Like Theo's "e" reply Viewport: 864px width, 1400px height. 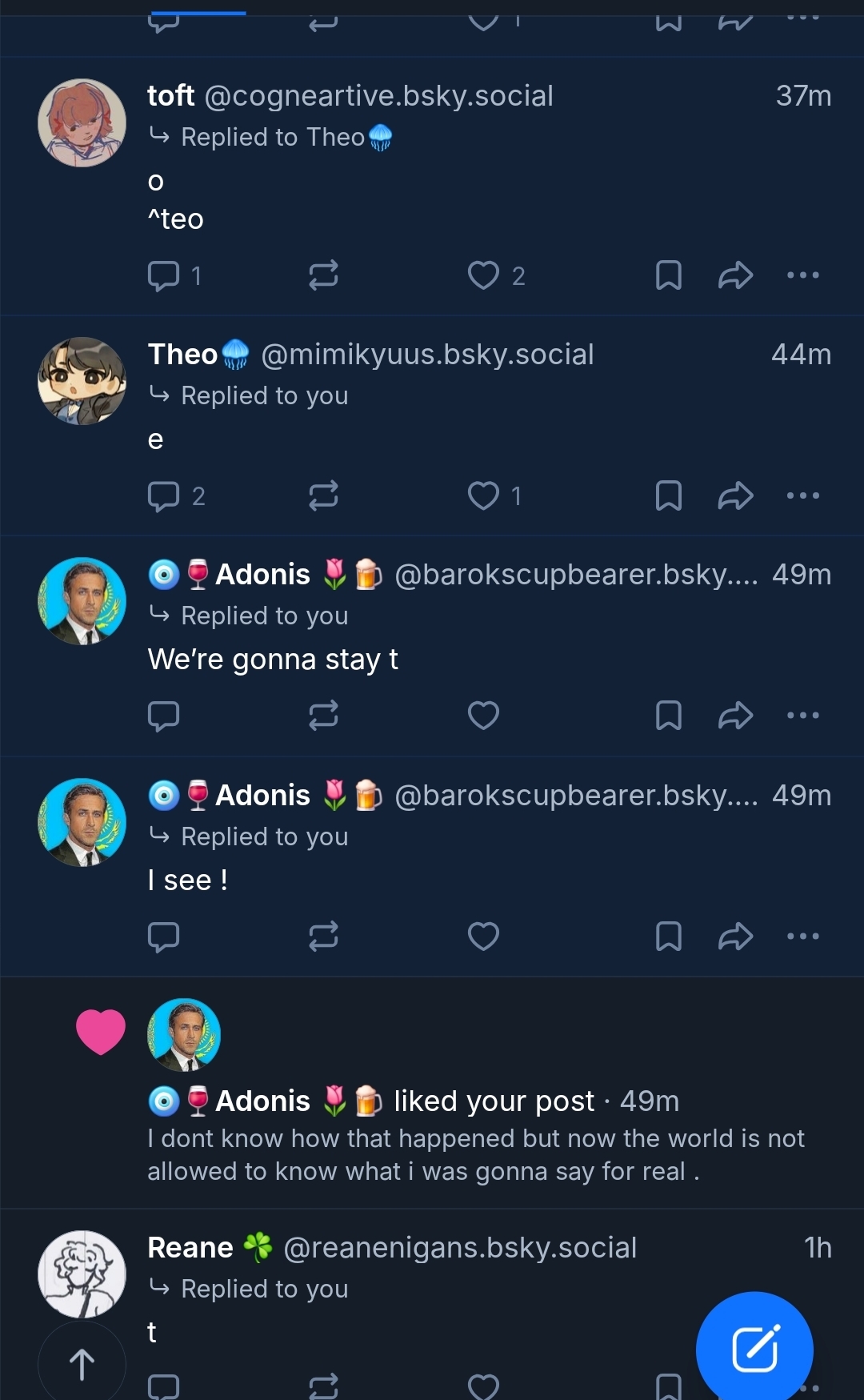pos(483,496)
